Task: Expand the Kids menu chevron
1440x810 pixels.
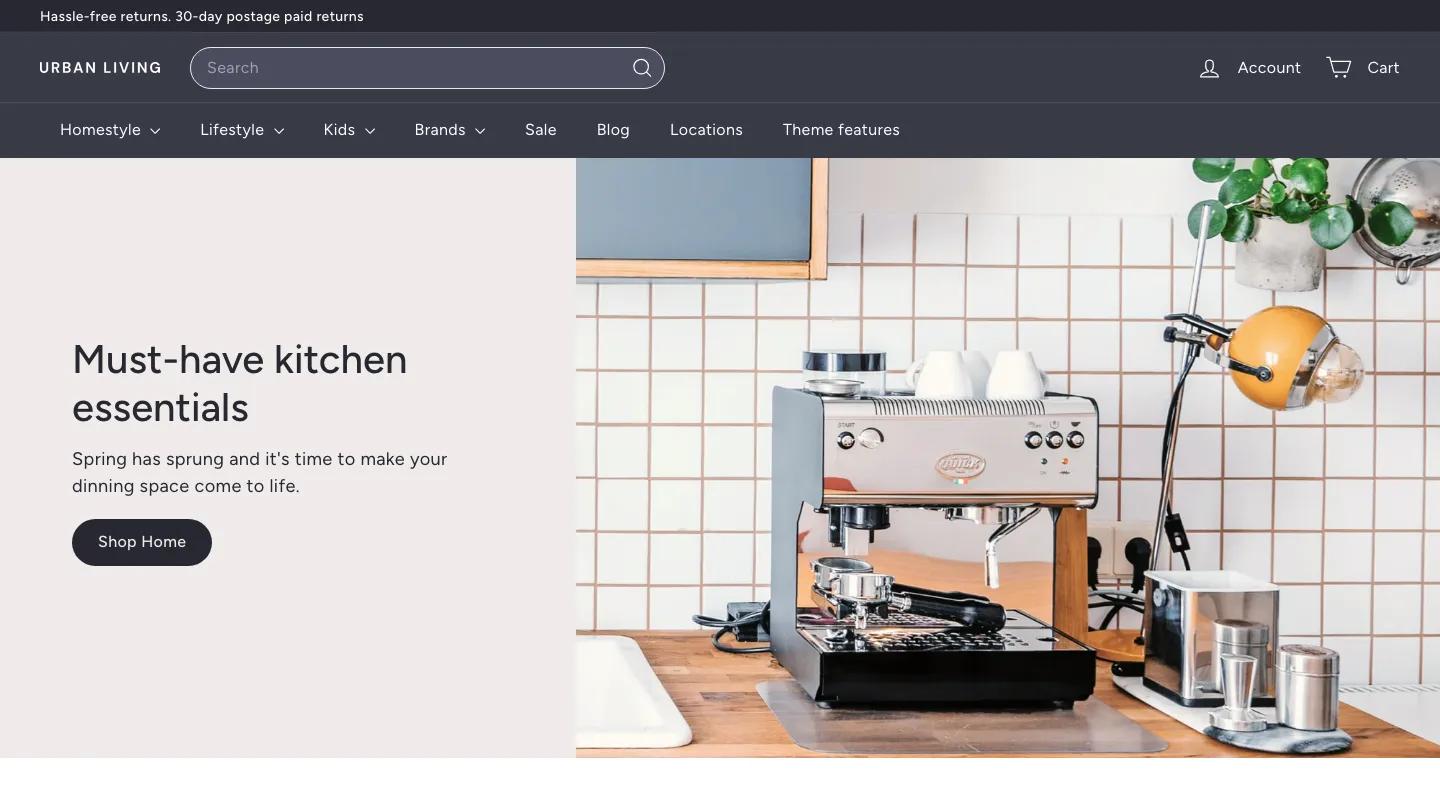Action: click(370, 131)
